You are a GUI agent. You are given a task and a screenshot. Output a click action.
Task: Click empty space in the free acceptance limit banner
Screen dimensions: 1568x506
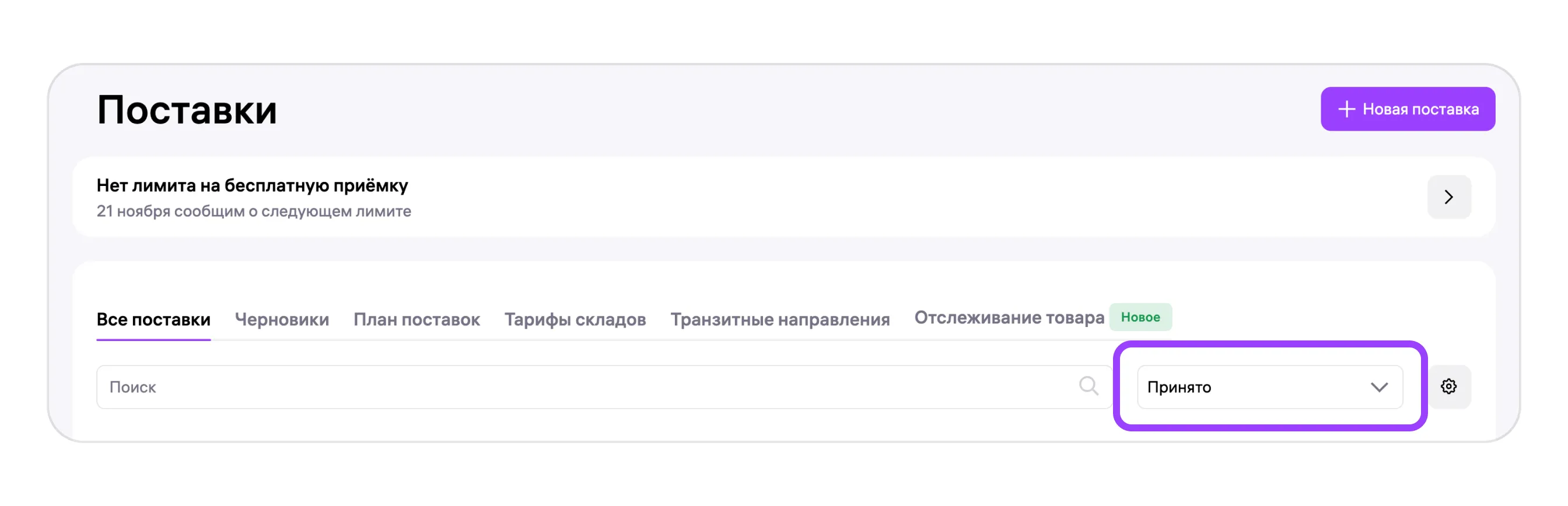[x=852, y=197]
